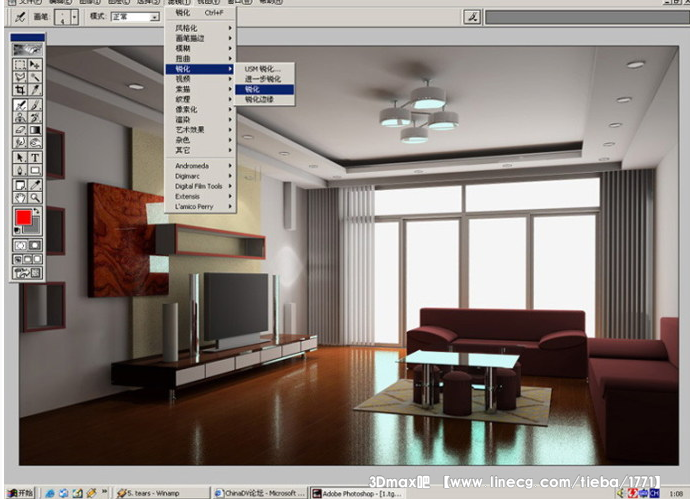Viewport: 690px width, 499px height.
Task: Click the Adobe Online image atop toolbox
Action: point(27,49)
